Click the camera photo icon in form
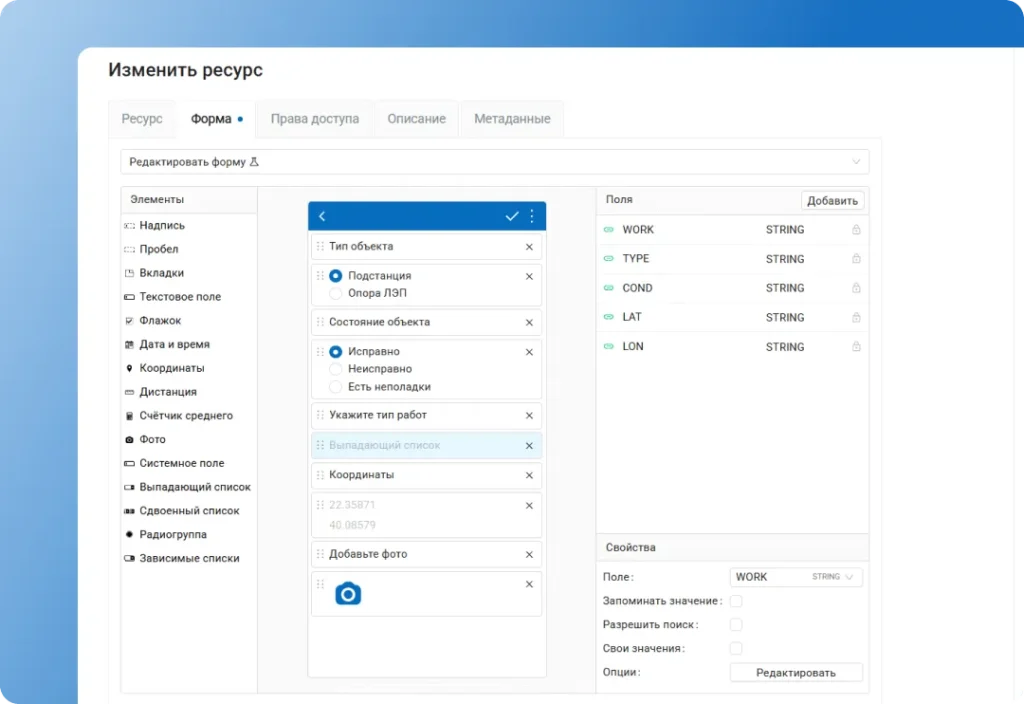This screenshot has height=704, width=1024. 347,594
